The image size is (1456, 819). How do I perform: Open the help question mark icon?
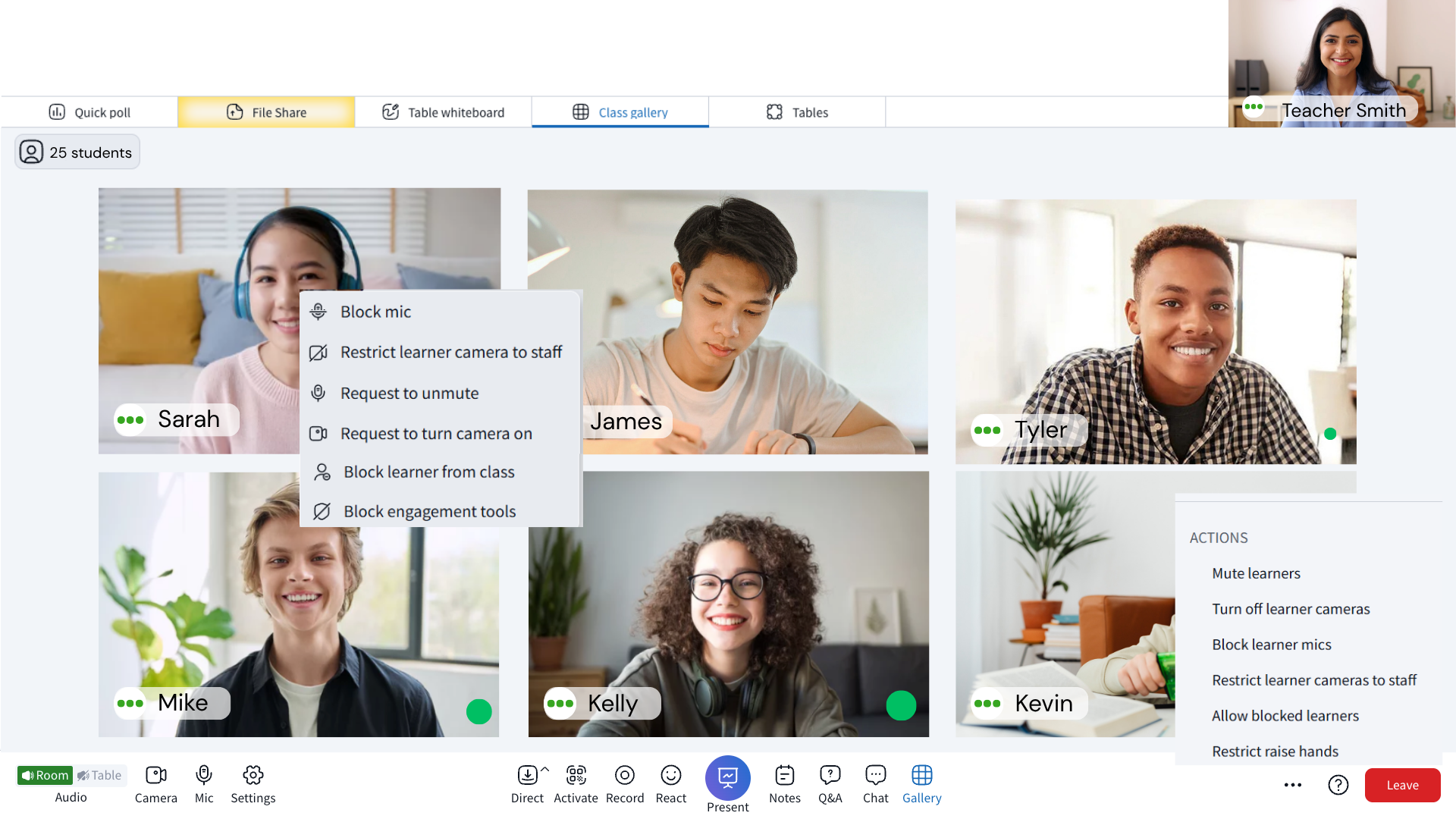click(1338, 785)
